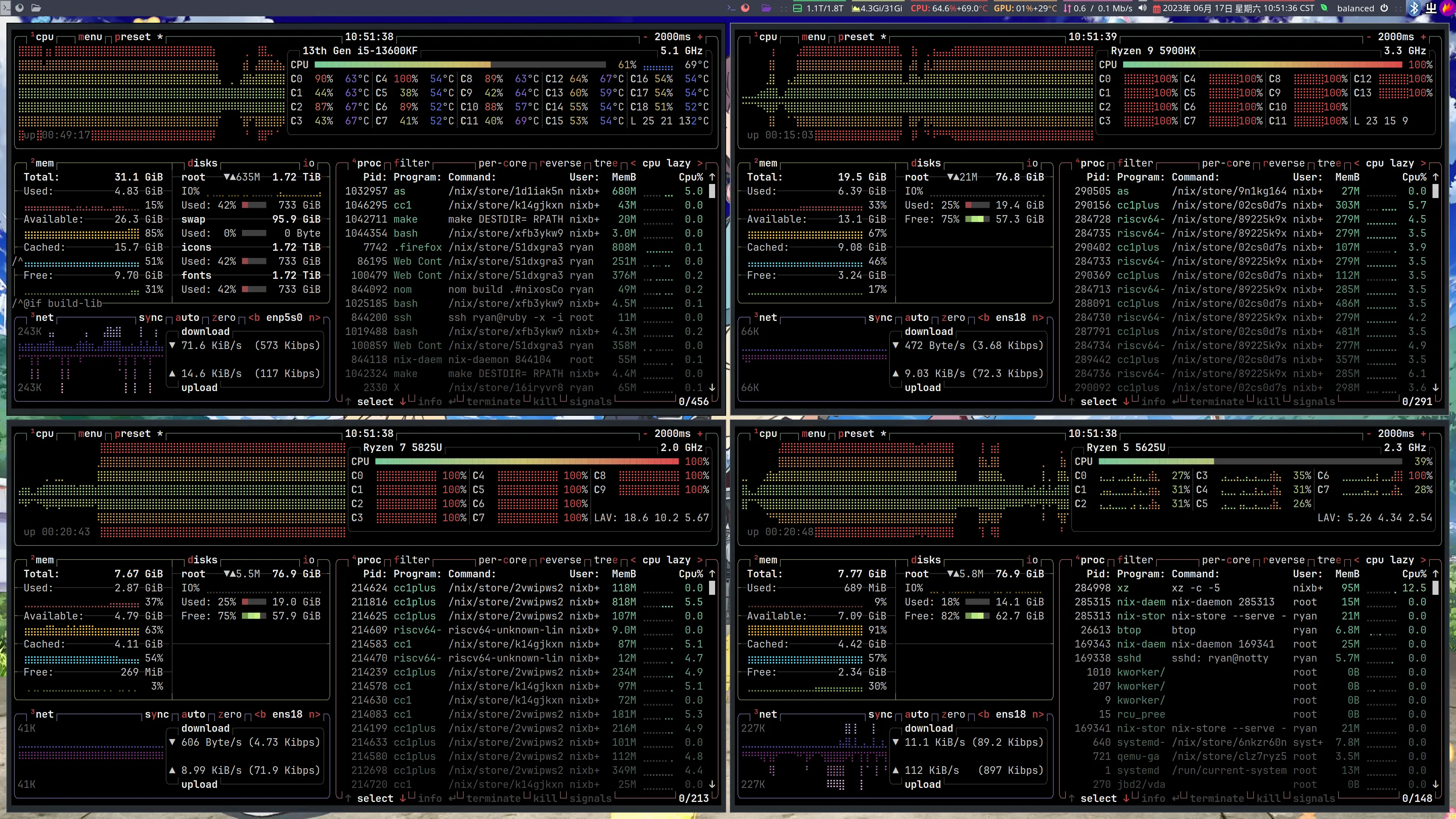Image resolution: width=1456 pixels, height=819 pixels.
Task: Click the volume speaker icon in the top bar
Action: [x=1142, y=8]
